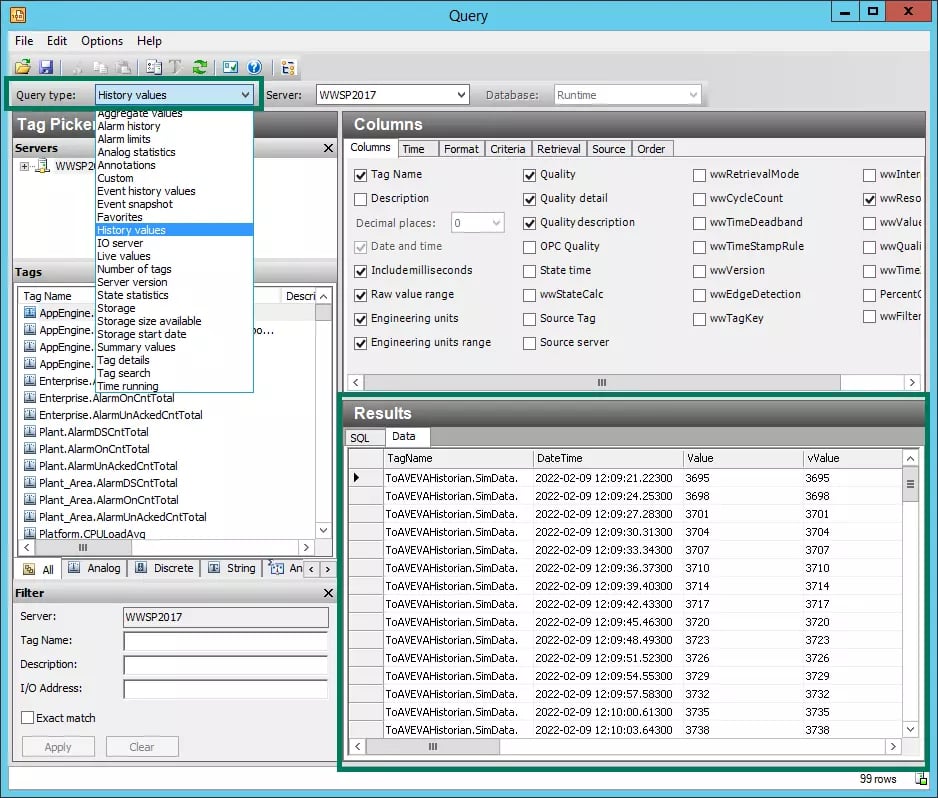This screenshot has width=938, height=798.
Task: Switch to the SQL tab in Results
Action: click(x=363, y=437)
